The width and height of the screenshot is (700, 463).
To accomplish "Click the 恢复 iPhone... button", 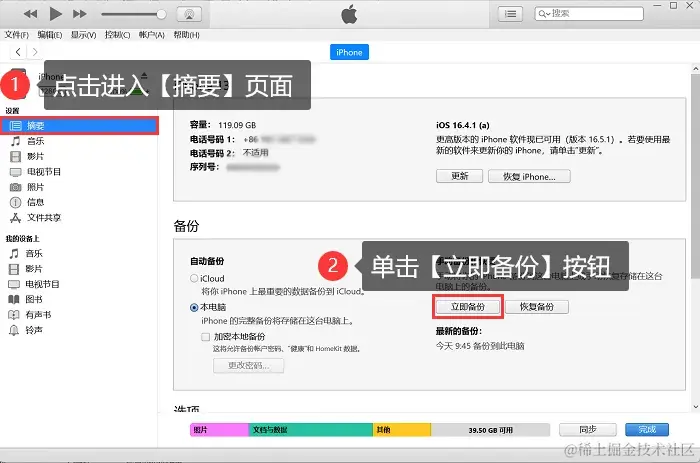I will click(529, 176).
